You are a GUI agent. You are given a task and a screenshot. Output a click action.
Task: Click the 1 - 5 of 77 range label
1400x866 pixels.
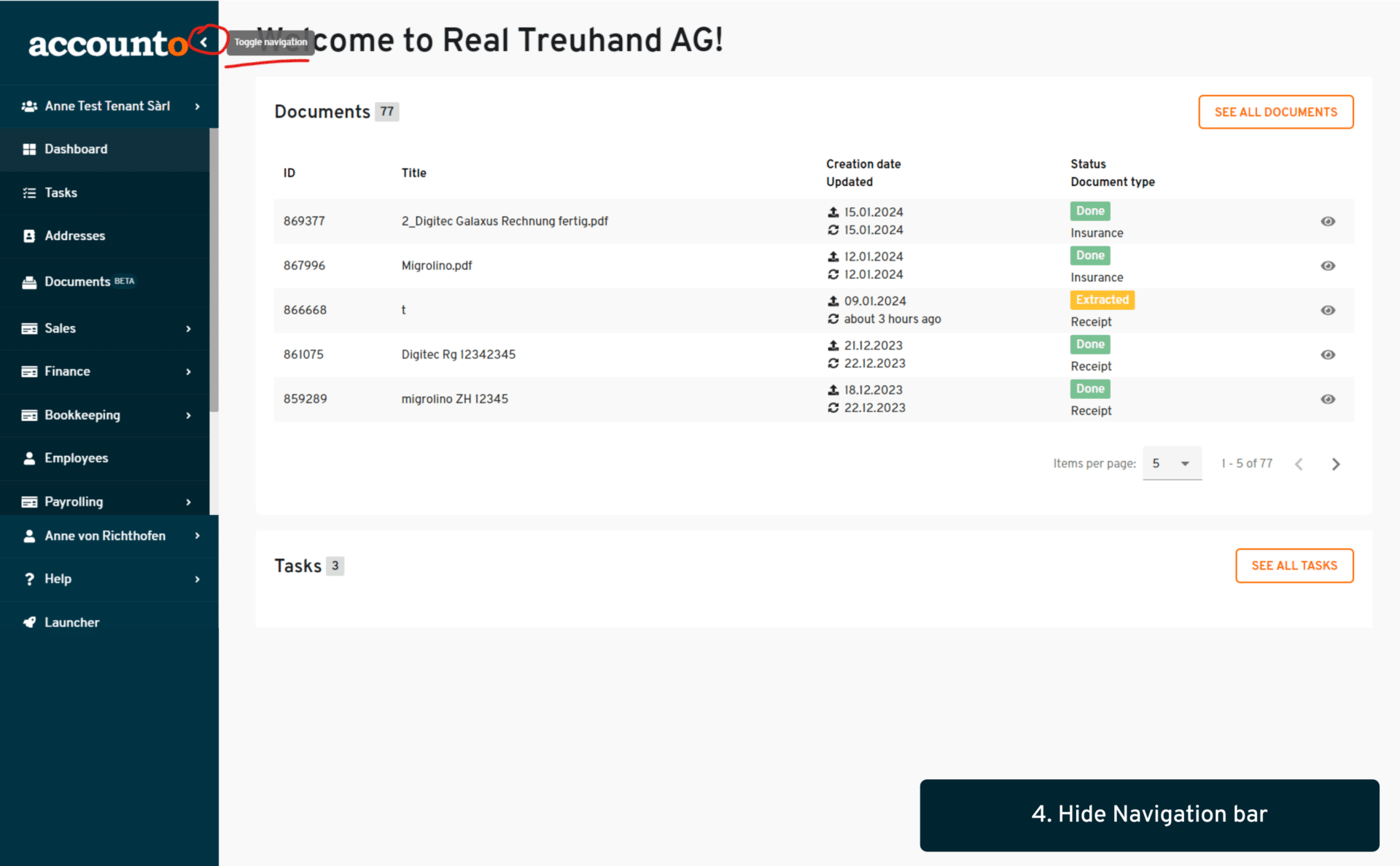tap(1247, 464)
